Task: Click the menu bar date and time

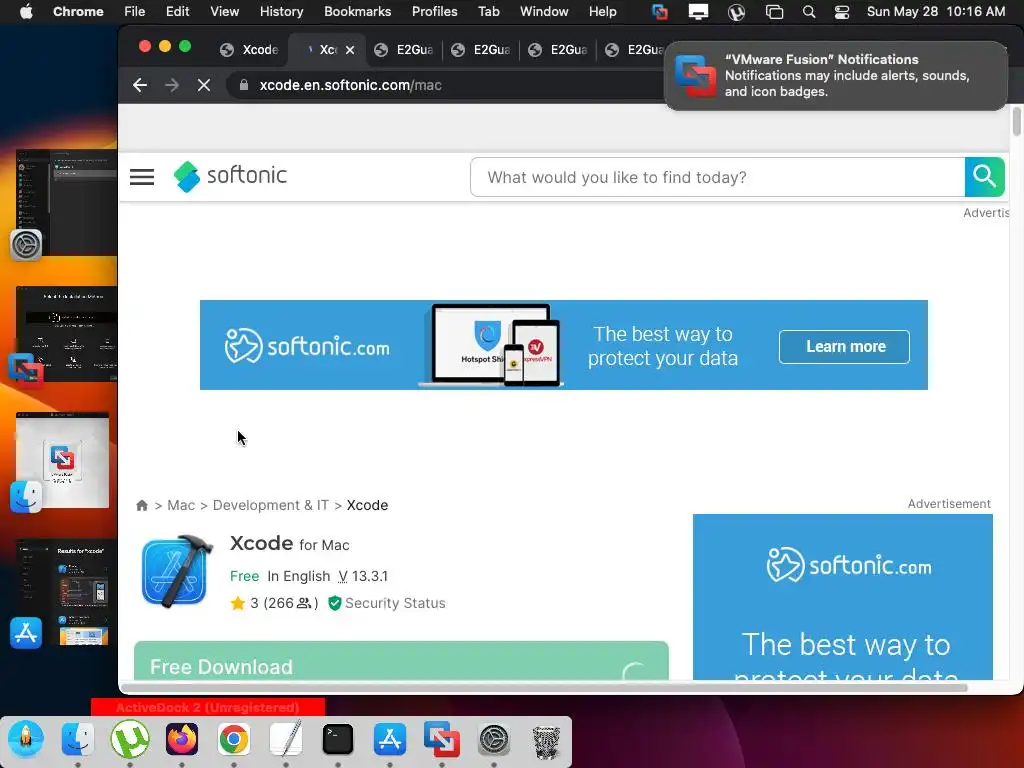Action: [x=936, y=12]
